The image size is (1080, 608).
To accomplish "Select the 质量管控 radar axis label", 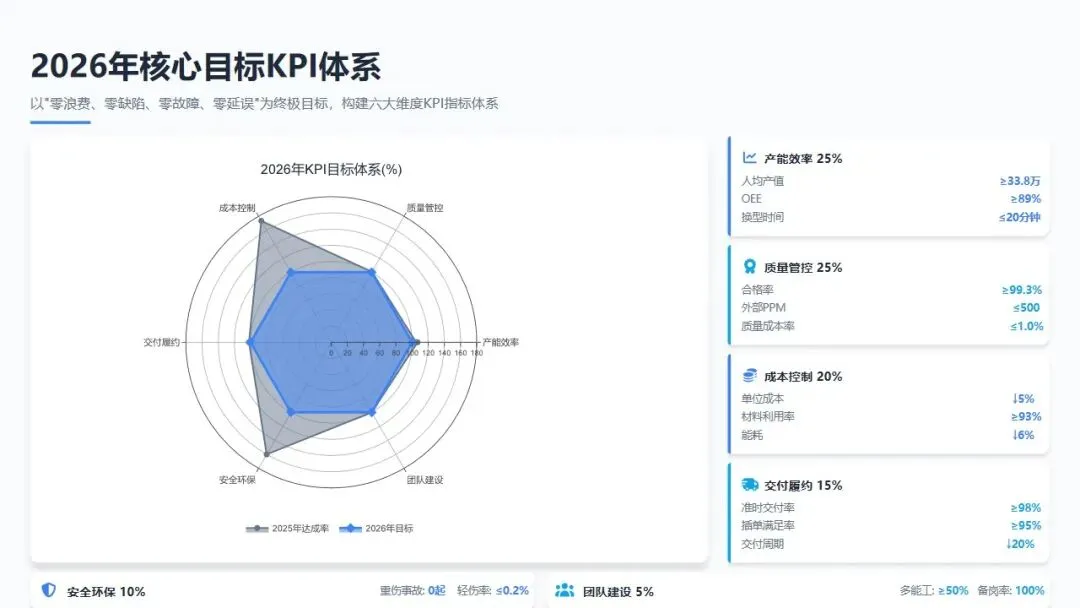I will (425, 207).
